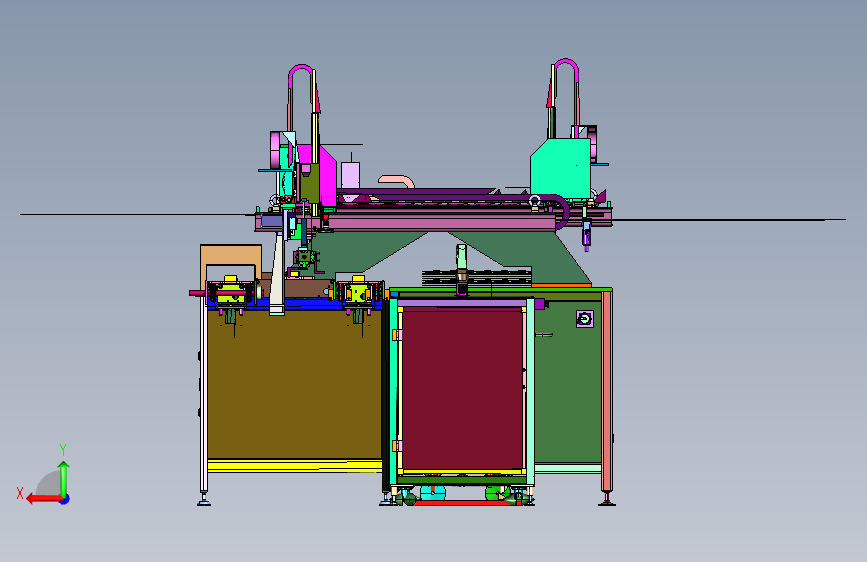Viewport: 867px width, 562px height.
Task: Select the yellow bar below the left cabinet
Action: (x=294, y=465)
